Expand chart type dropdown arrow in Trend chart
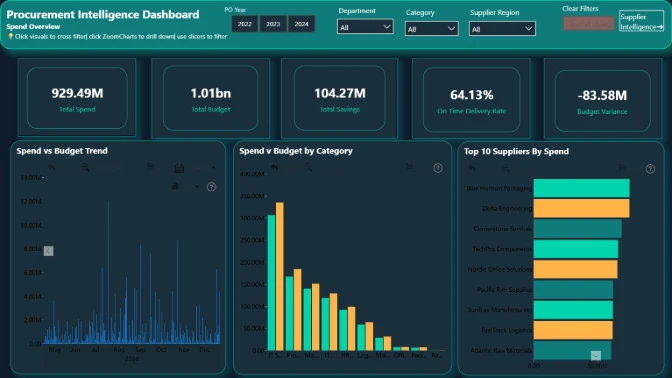The height and width of the screenshot is (378, 672). point(197,186)
